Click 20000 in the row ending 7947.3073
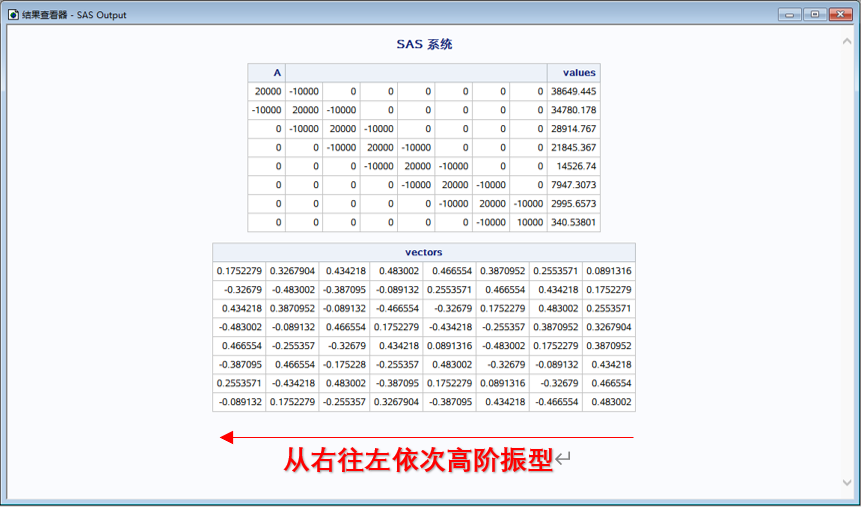Image resolution: width=861 pixels, height=507 pixels. click(454, 185)
